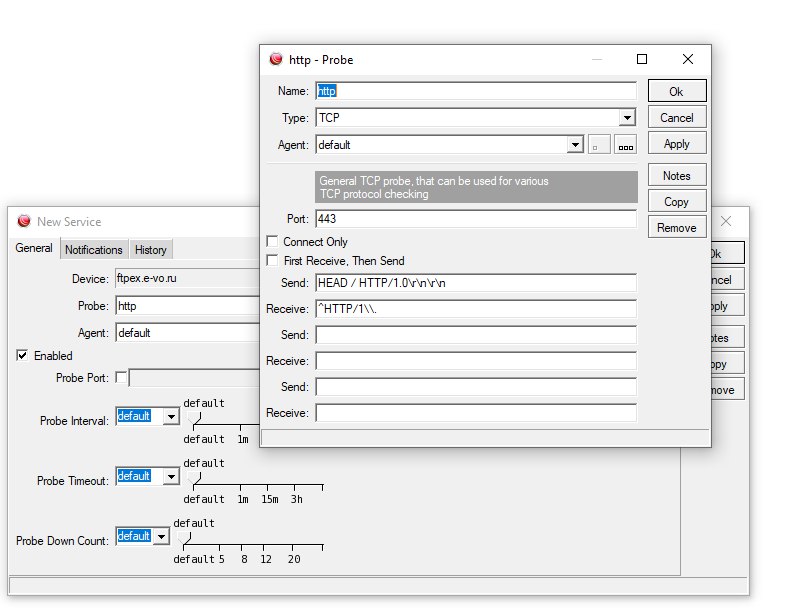Click the Probe field in New Service
806x614 pixels.
click(188, 306)
